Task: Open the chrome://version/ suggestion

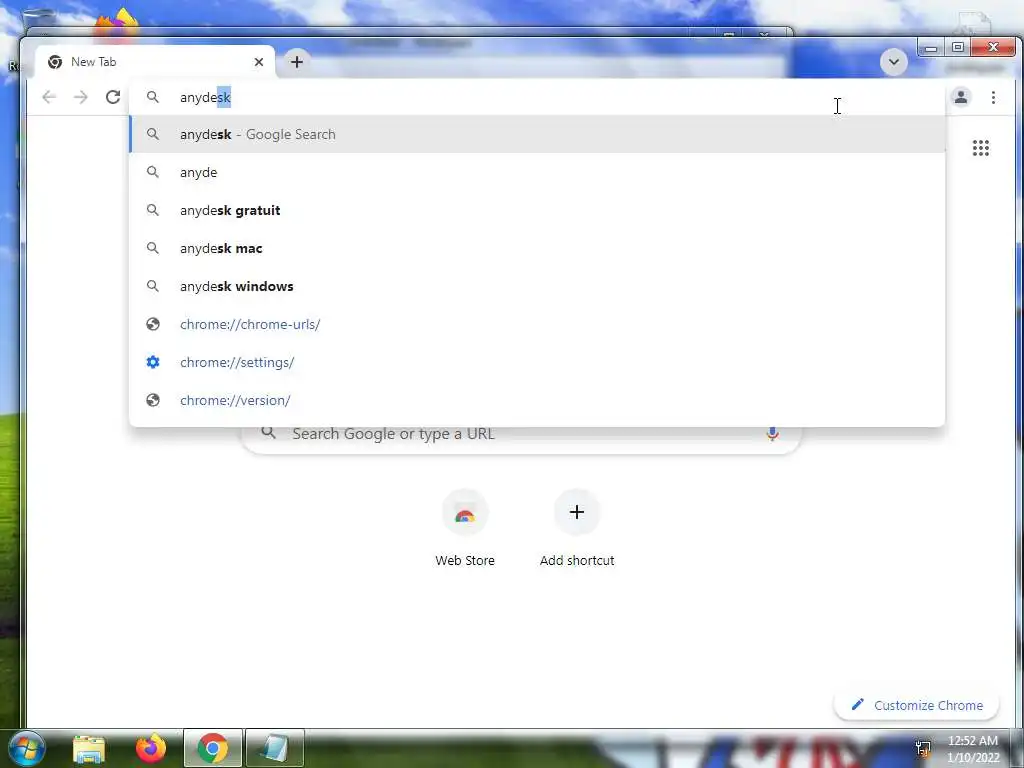Action: (x=537, y=400)
